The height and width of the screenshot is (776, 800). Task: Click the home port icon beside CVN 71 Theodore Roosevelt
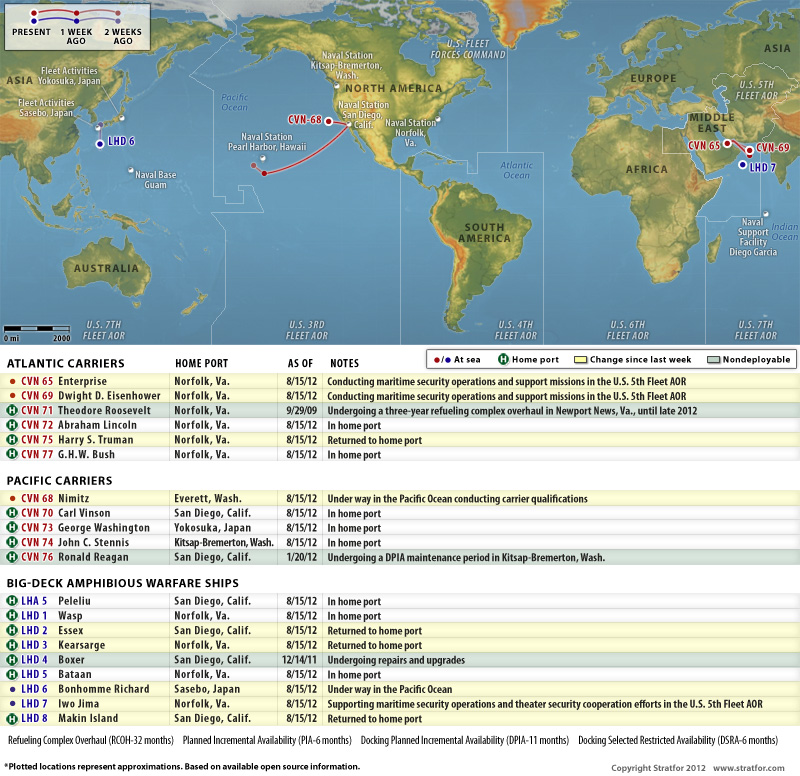pyautogui.click(x=12, y=410)
